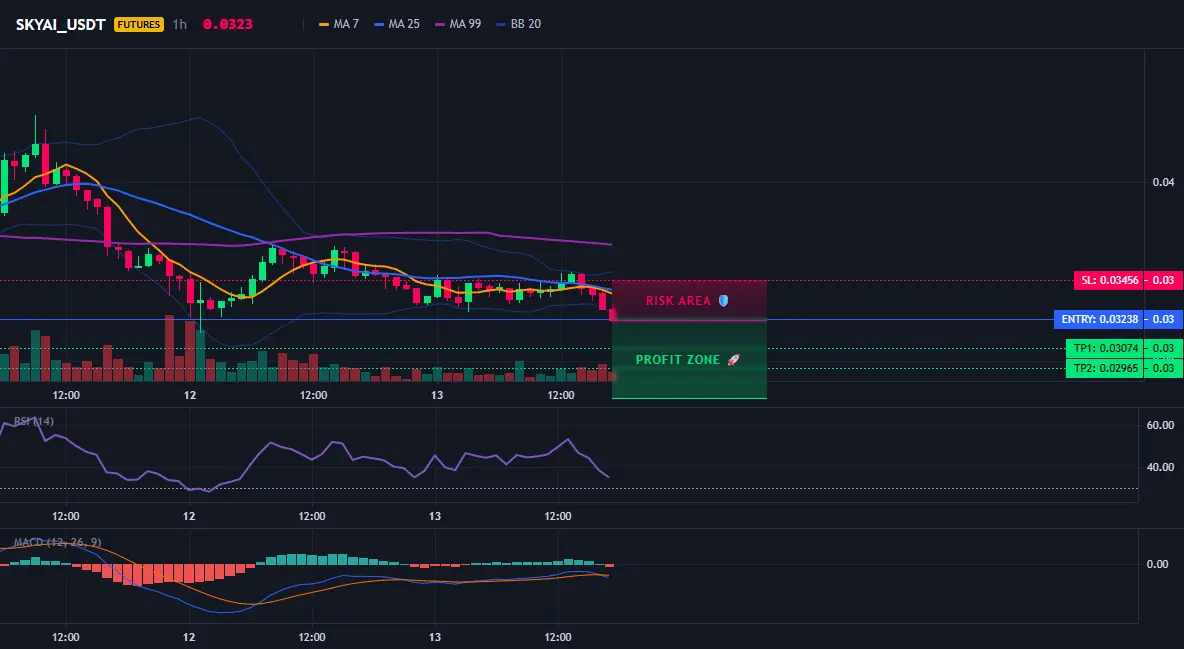This screenshot has width=1184, height=649.
Task: Click the current price 0.0323 label
Action: 227,24
